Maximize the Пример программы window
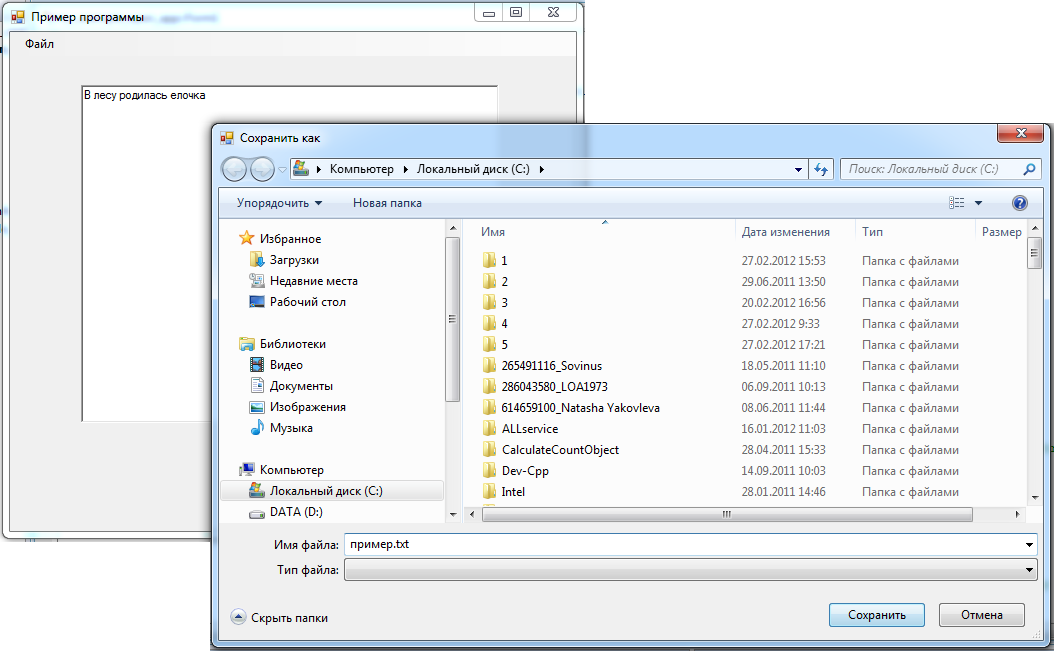Image resolution: width=1054 pixels, height=651 pixels. coord(516,12)
